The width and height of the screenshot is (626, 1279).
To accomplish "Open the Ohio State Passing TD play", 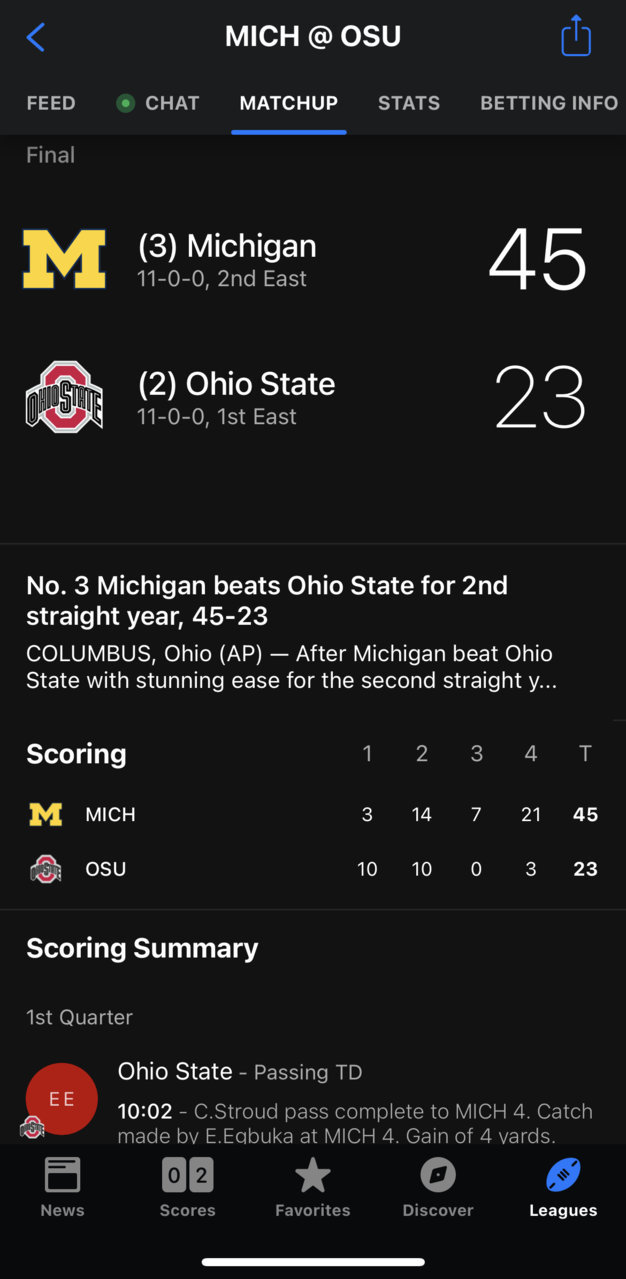I will click(x=313, y=1100).
